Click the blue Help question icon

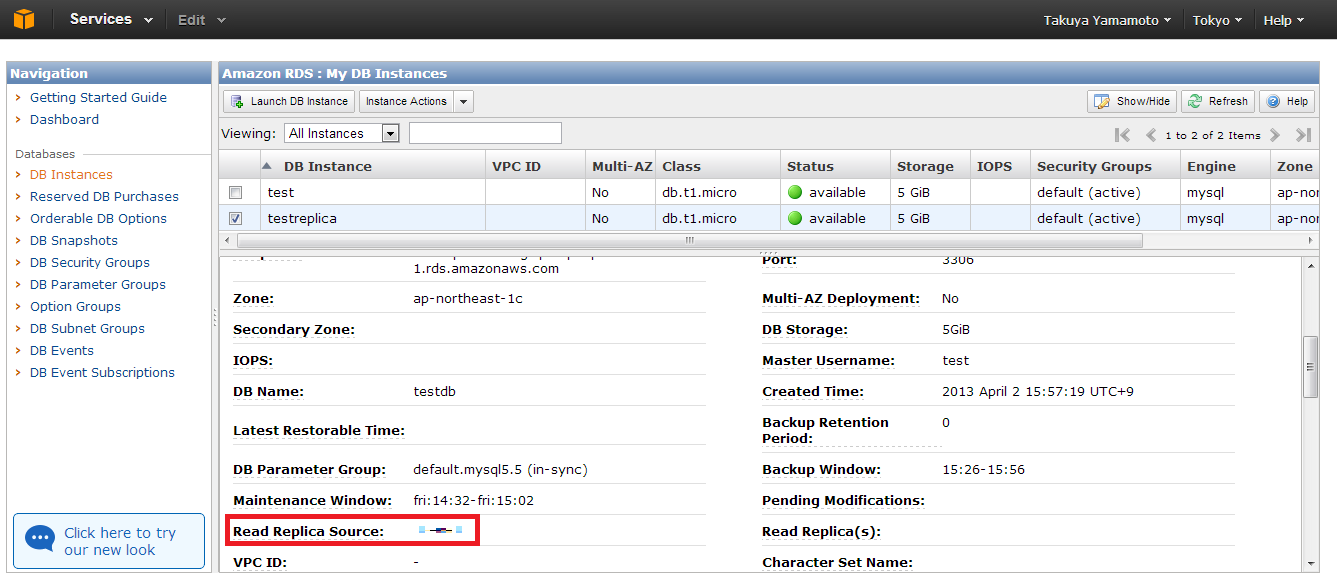1273,102
